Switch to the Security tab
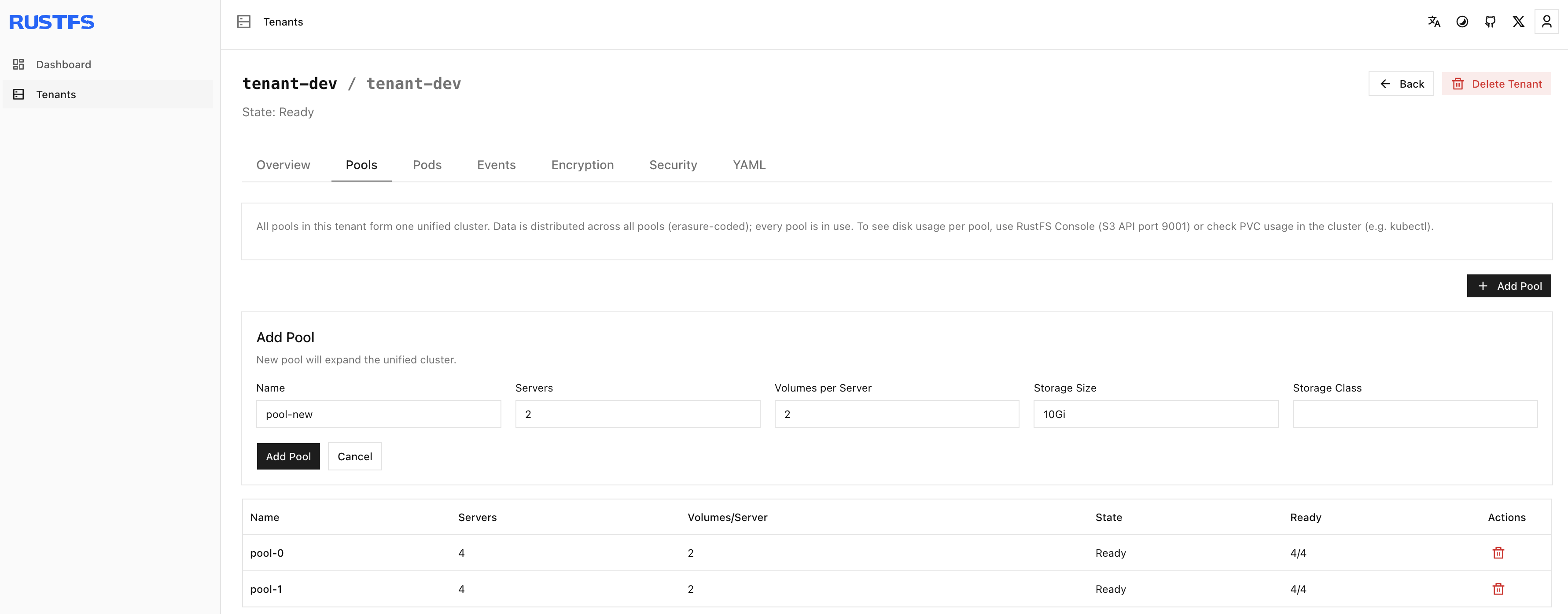 point(673,165)
